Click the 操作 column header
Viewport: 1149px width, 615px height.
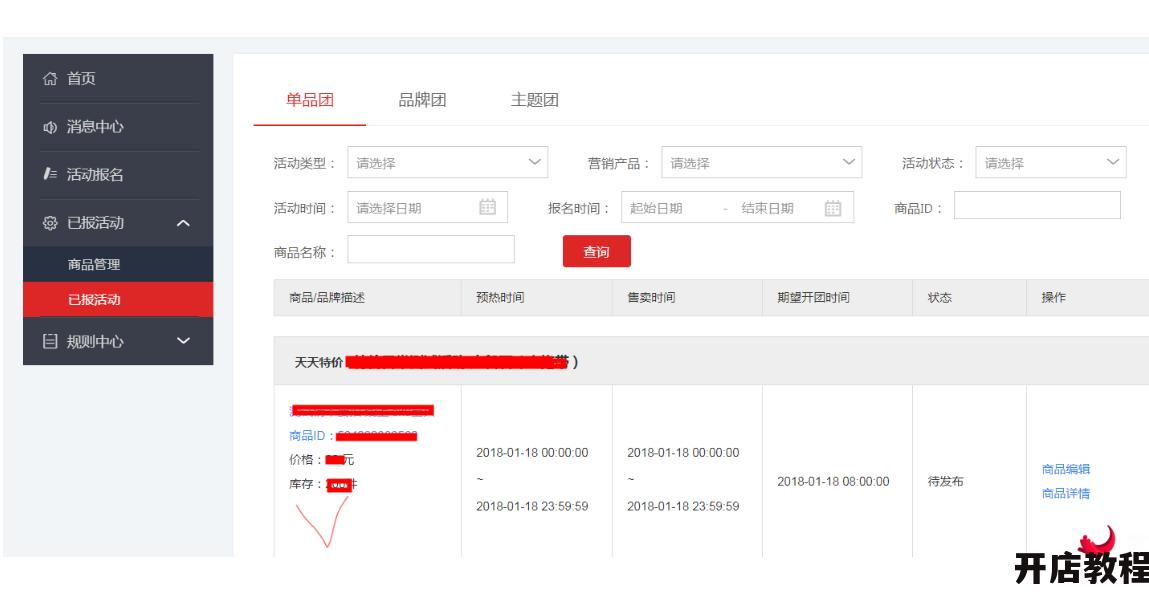click(x=1054, y=298)
